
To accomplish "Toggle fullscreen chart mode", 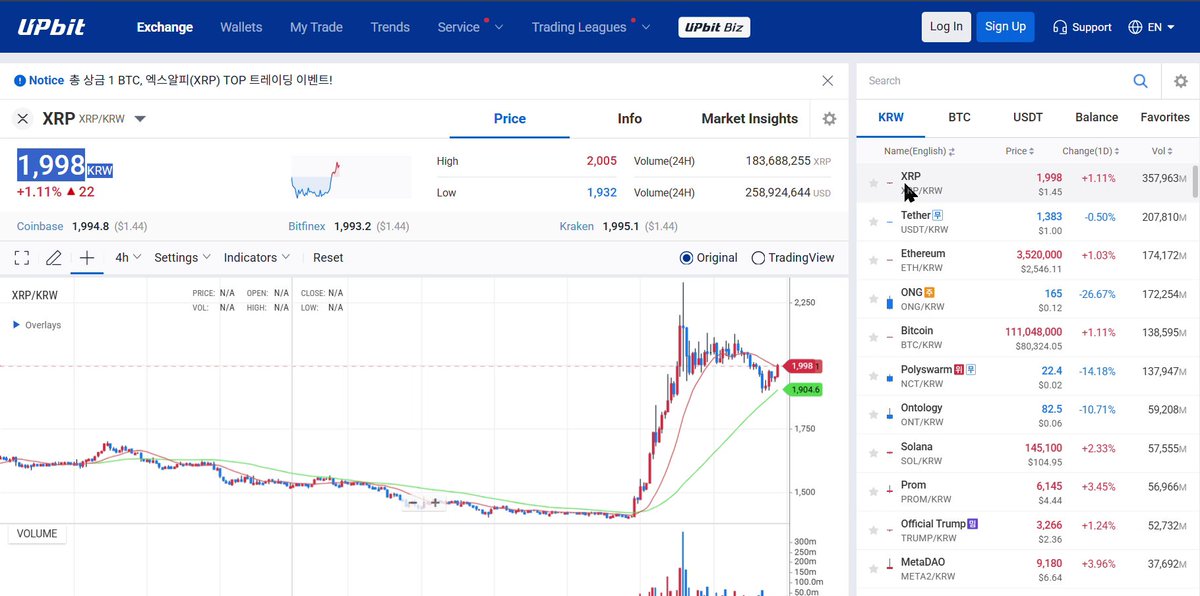I will tap(21, 258).
